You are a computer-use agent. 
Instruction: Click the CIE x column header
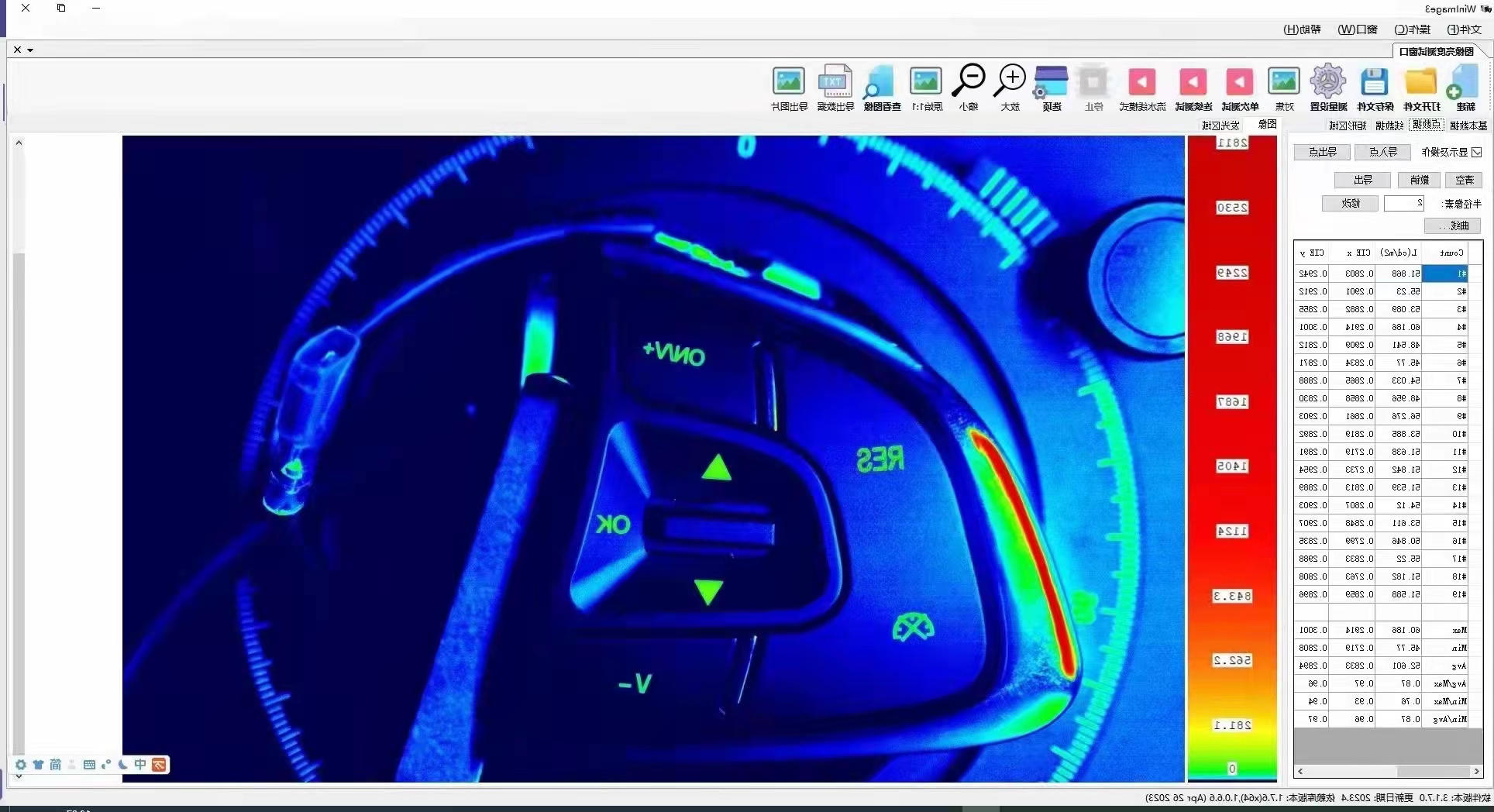[x=1352, y=253]
